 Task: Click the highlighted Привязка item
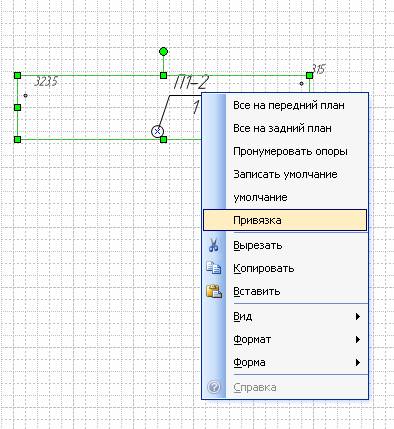pyautogui.click(x=285, y=220)
